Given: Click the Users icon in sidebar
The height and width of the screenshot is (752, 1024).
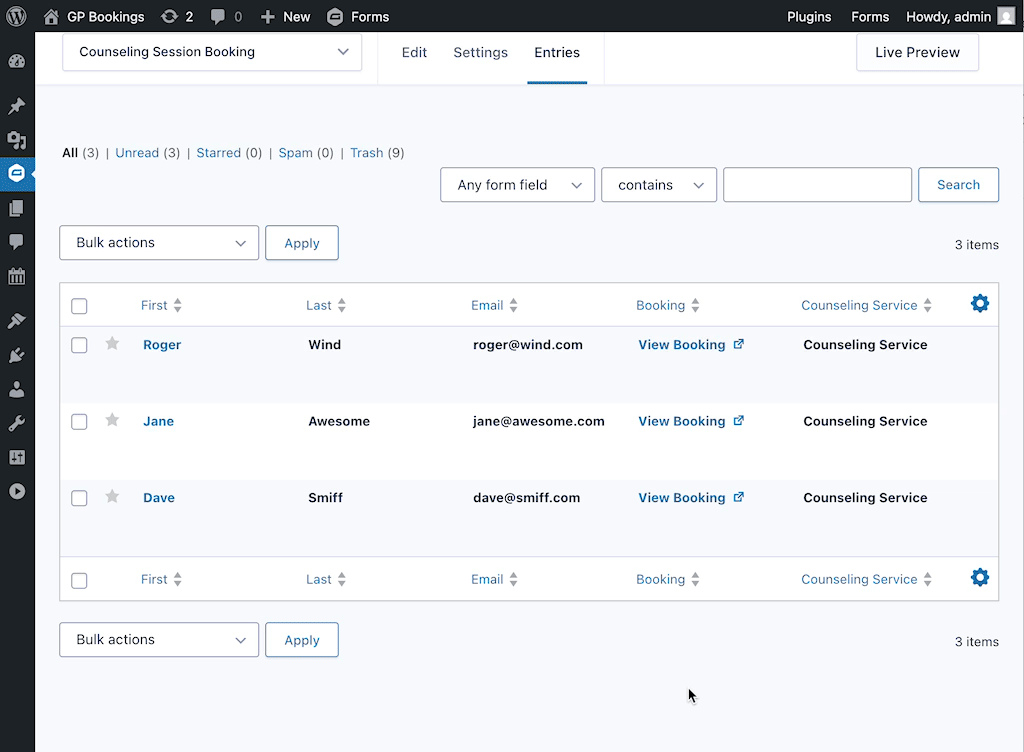Looking at the screenshot, I should click(x=17, y=389).
